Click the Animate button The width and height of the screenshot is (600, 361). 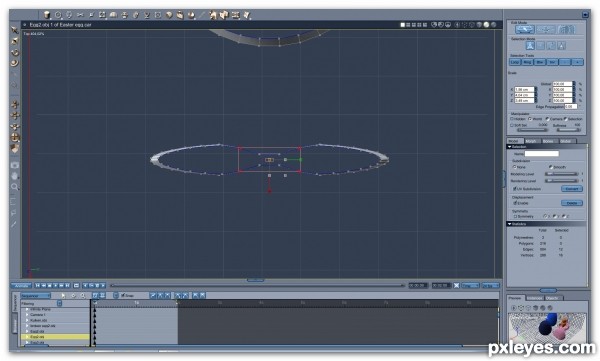[21, 286]
